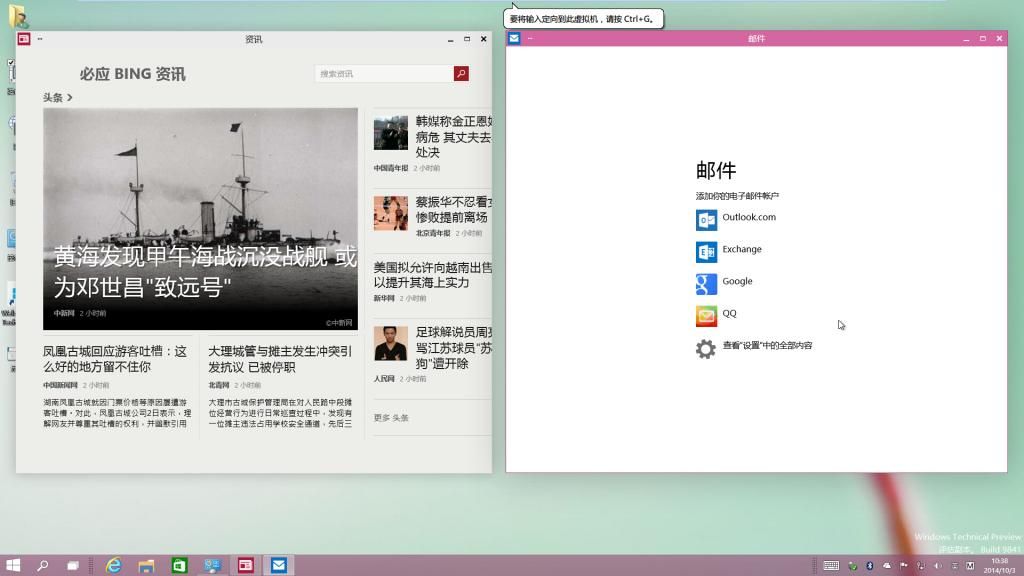The height and width of the screenshot is (576, 1024).
Task: Click the settings gear icon in Mail
Action: (706, 349)
